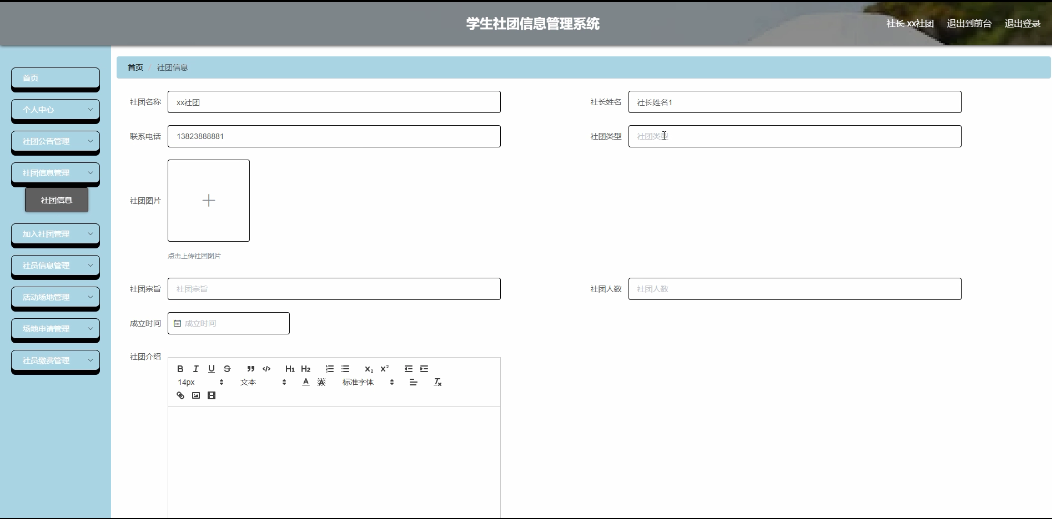Click the 社长 xx社团 user label
1052x519 pixels.
pos(910,23)
